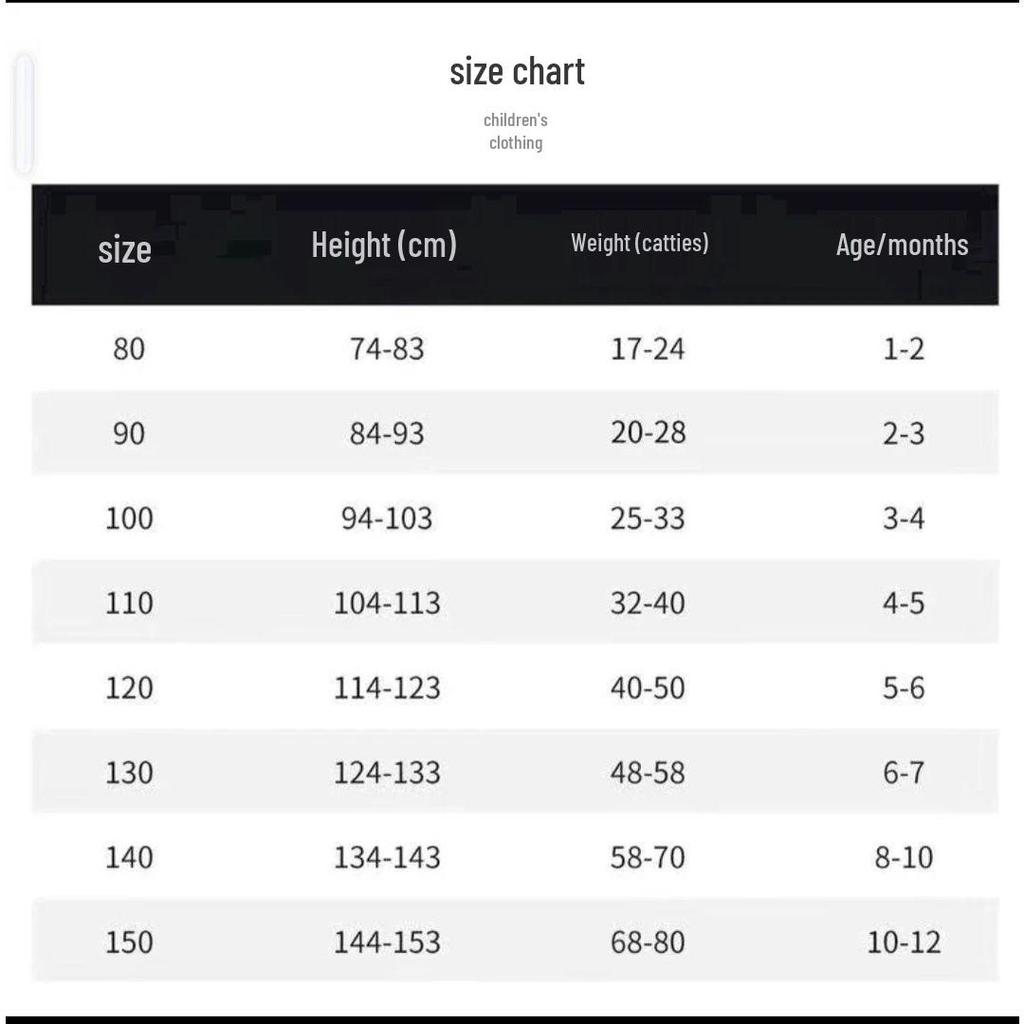Click the white vertical scroll handle
The image size is (1024, 1024).
tap(24, 114)
